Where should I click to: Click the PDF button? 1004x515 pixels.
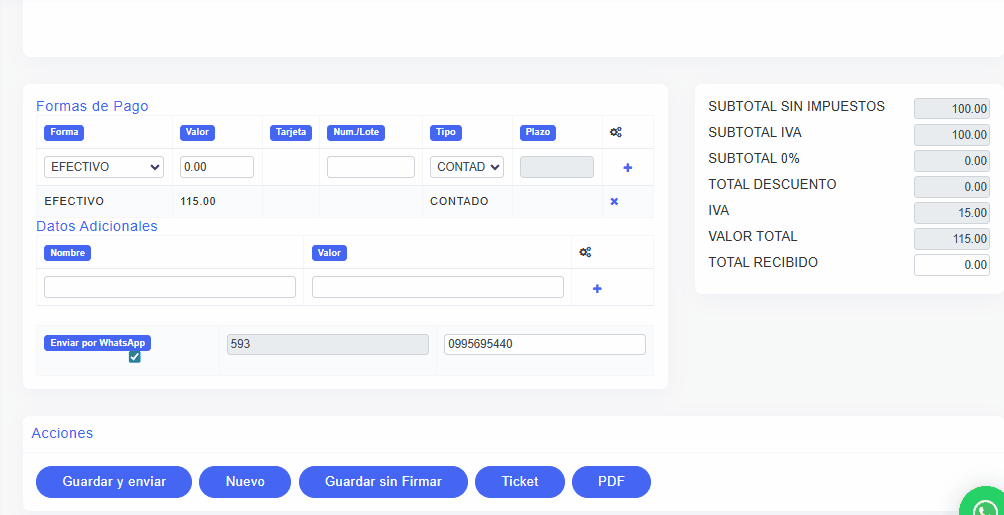coord(611,482)
